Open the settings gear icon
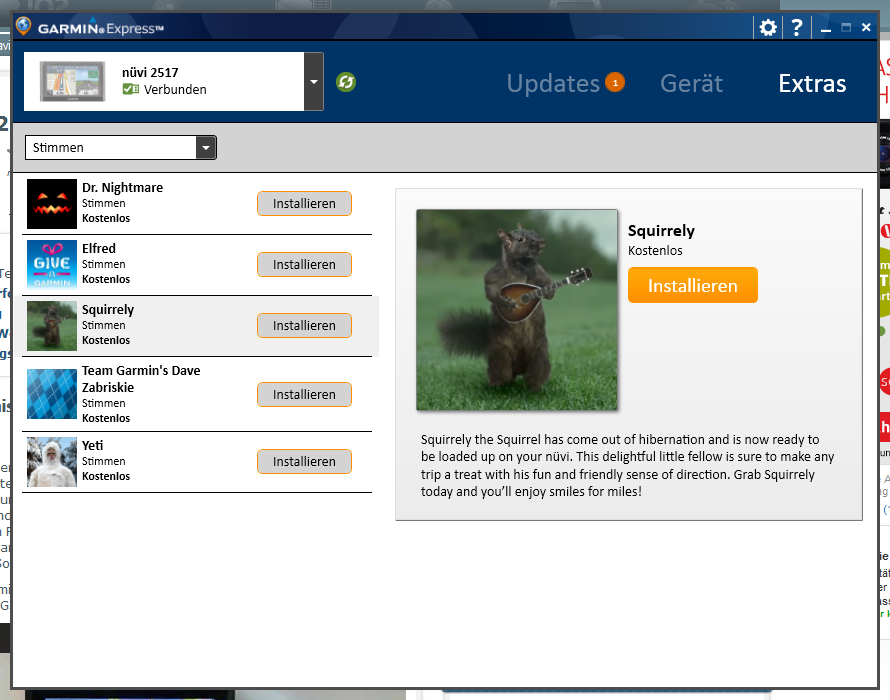The height and width of the screenshot is (700, 890). coord(768,27)
